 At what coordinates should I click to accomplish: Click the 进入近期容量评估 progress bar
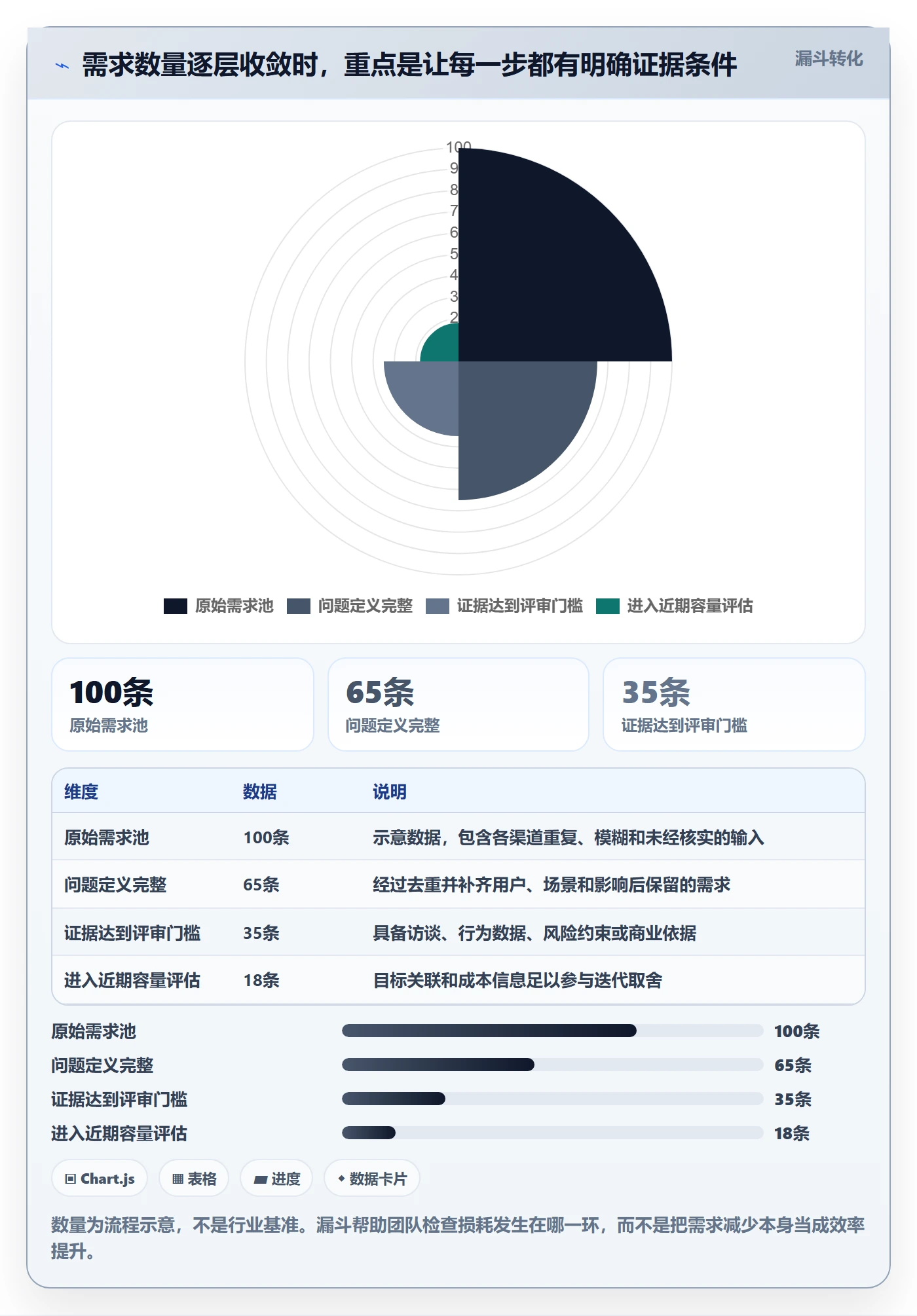click(552, 1133)
